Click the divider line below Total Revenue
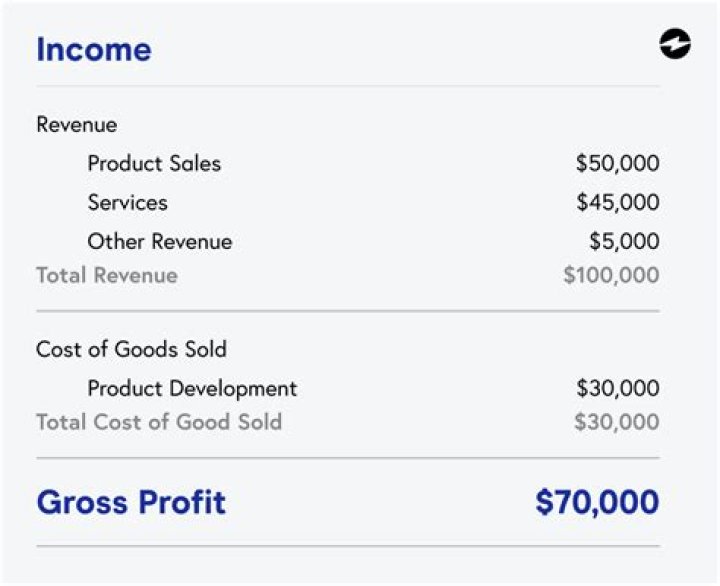Screen dimensions: 720x586 (348, 311)
